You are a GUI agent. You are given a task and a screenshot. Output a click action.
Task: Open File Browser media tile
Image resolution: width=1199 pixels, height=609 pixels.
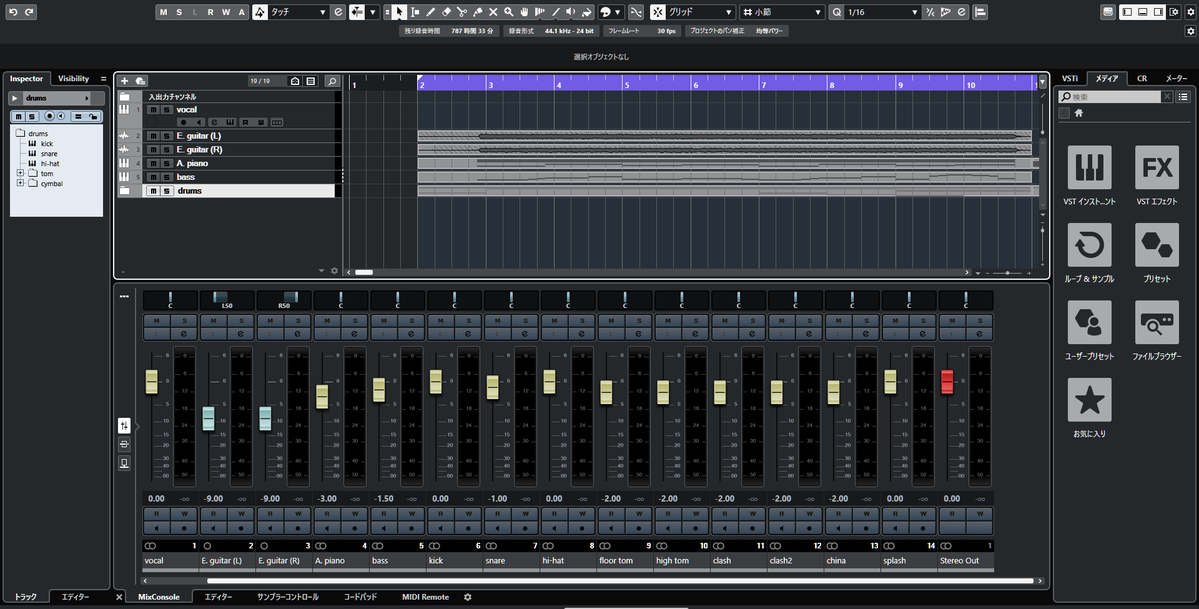pos(1156,322)
